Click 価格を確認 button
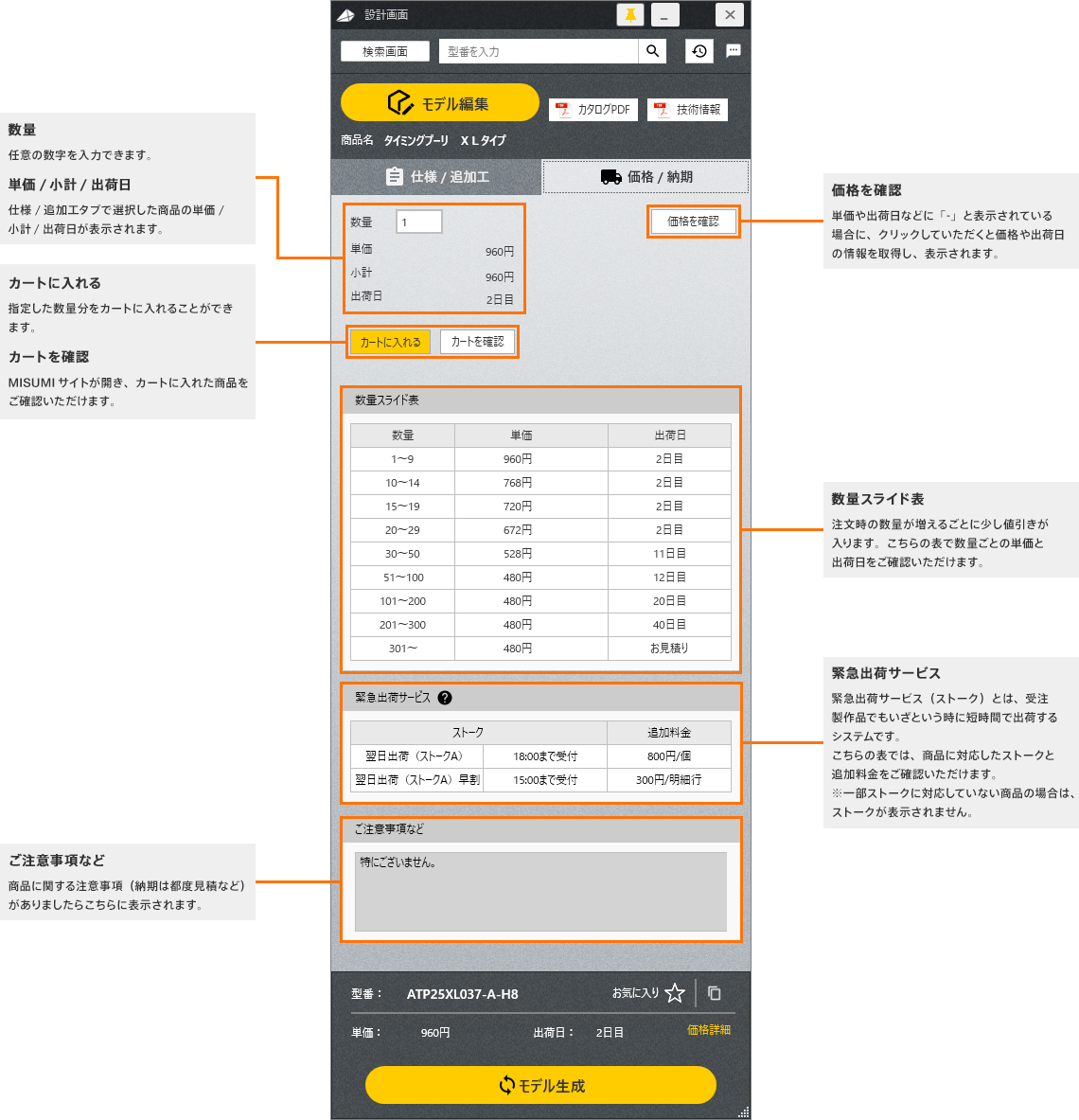1079x1120 pixels. pos(693,222)
